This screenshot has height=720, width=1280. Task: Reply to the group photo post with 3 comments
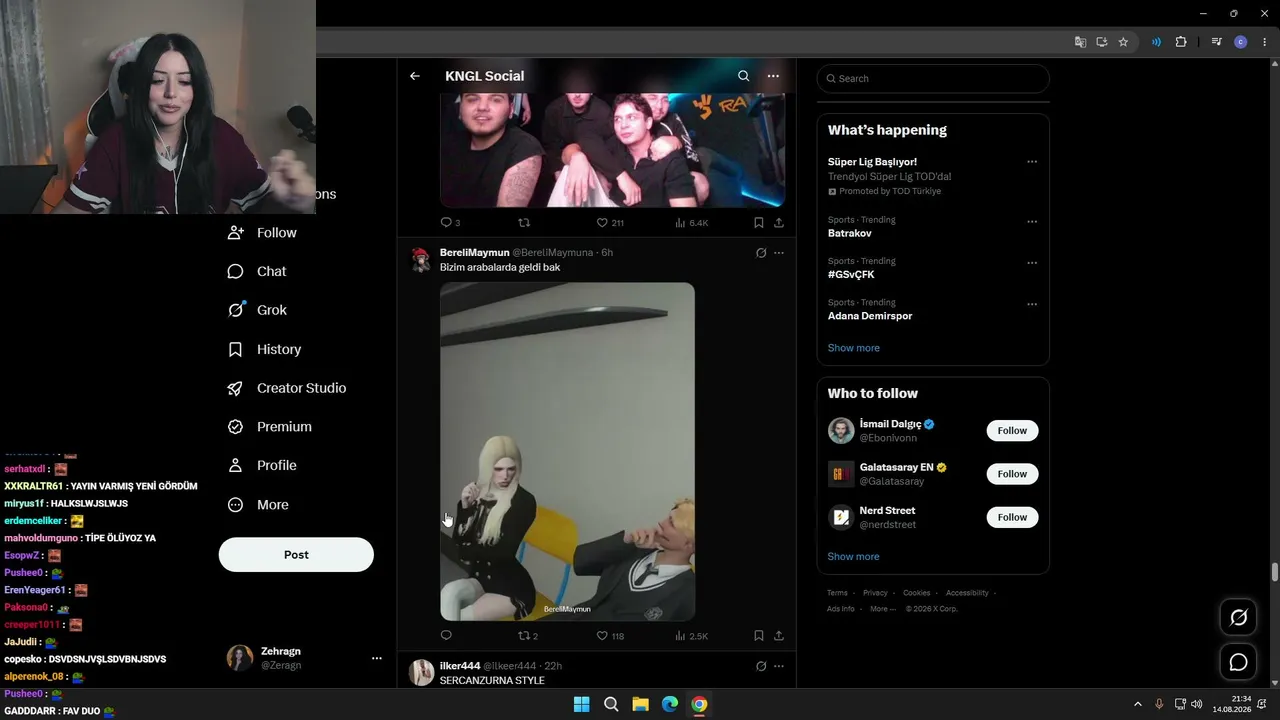(x=450, y=223)
